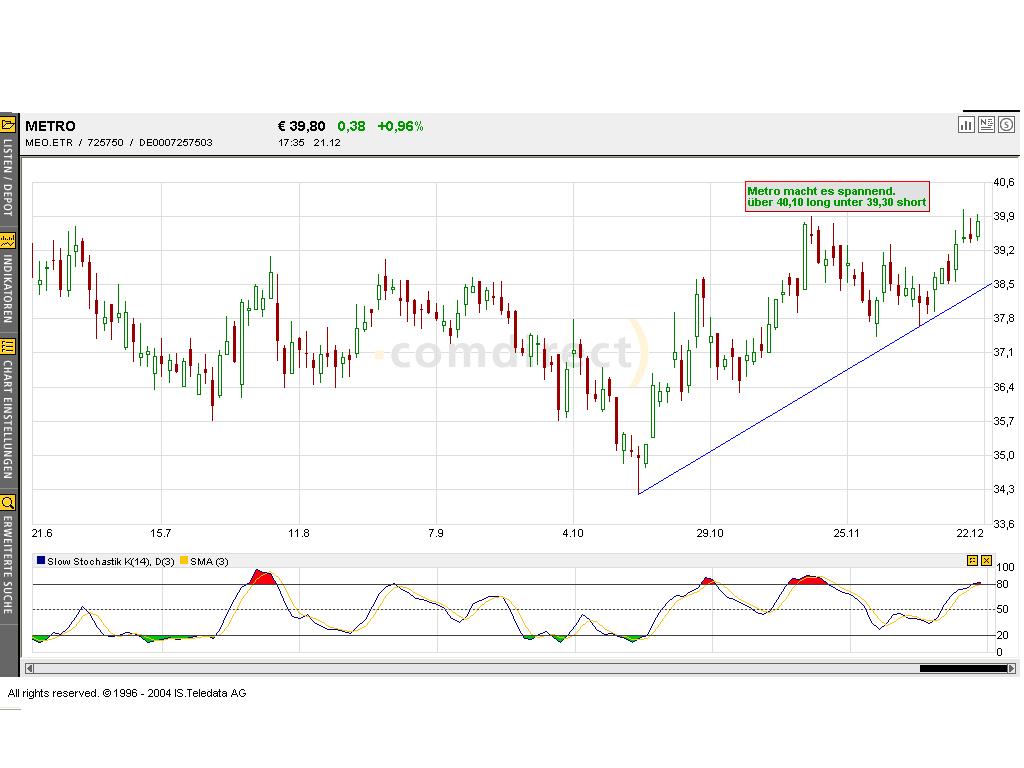Open the LISTEN / DEPOT sidebar tab
Screen dimensions: 1024x768
[x=8, y=177]
